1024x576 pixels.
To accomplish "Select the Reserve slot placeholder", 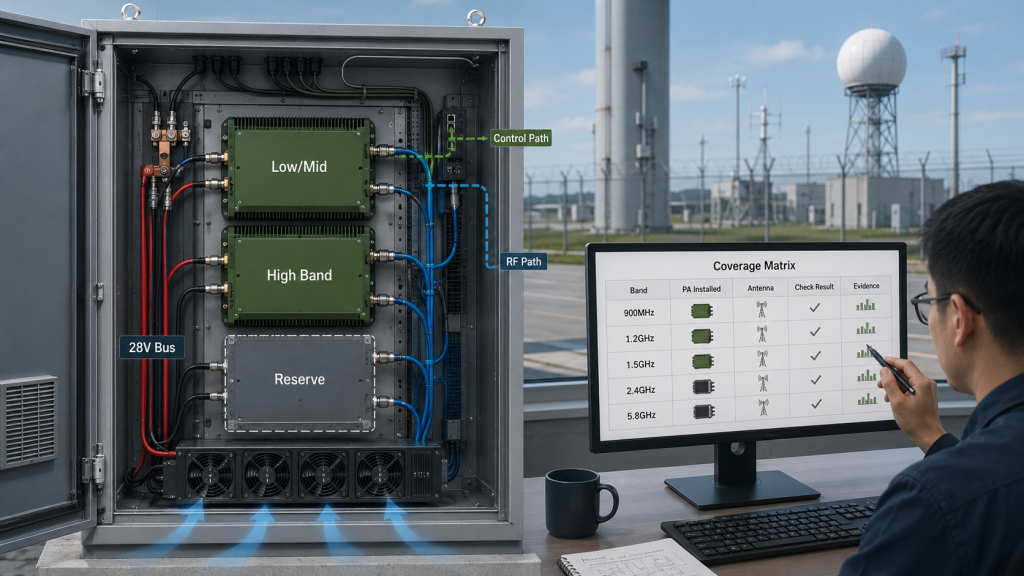I will 300,383.
